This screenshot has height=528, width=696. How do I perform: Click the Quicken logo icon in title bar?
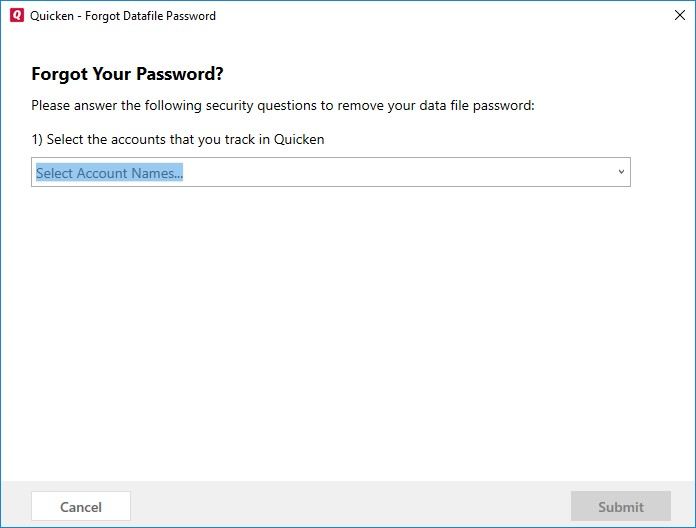[x=16, y=16]
